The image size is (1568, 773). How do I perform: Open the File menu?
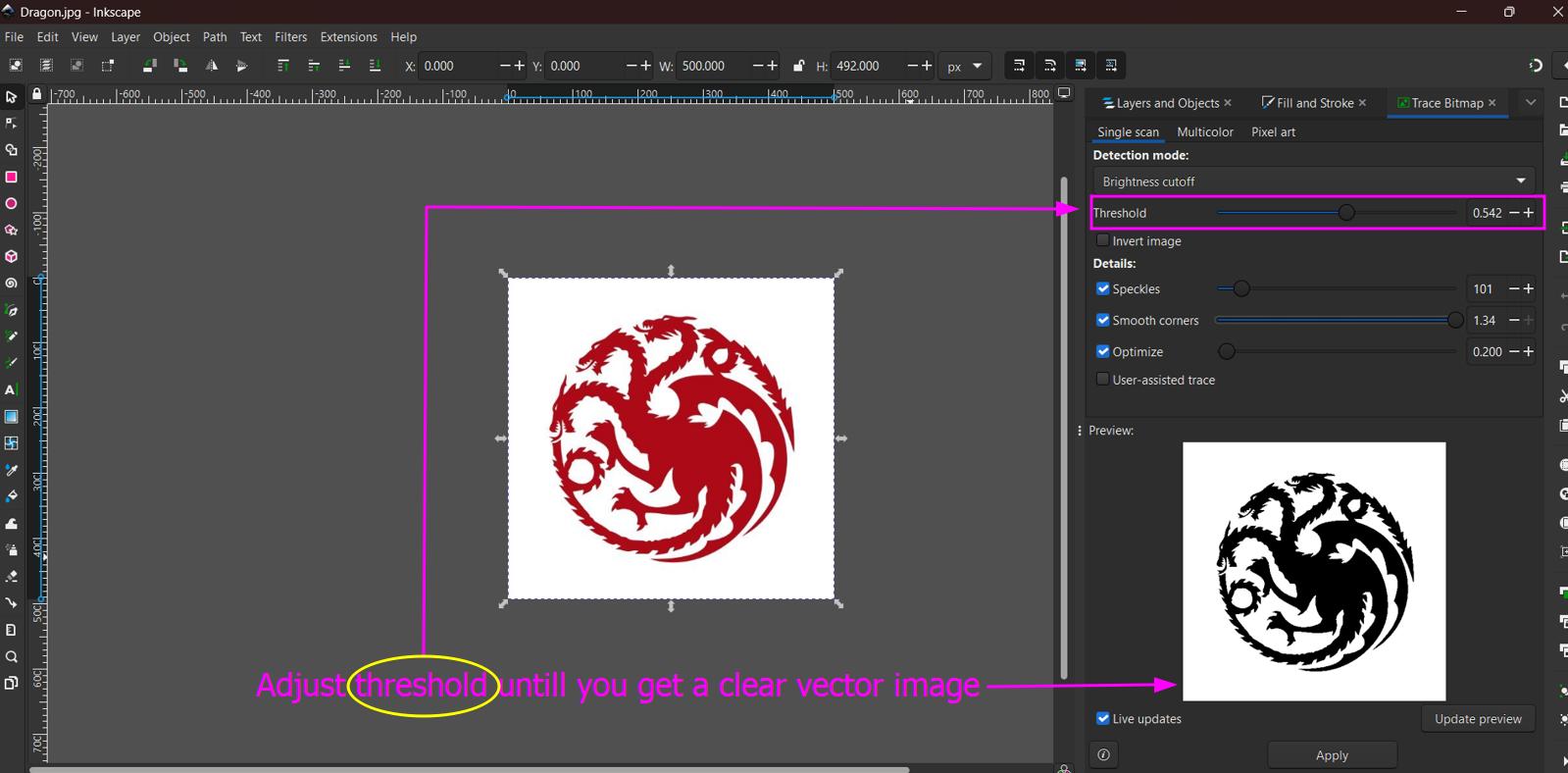tap(14, 36)
